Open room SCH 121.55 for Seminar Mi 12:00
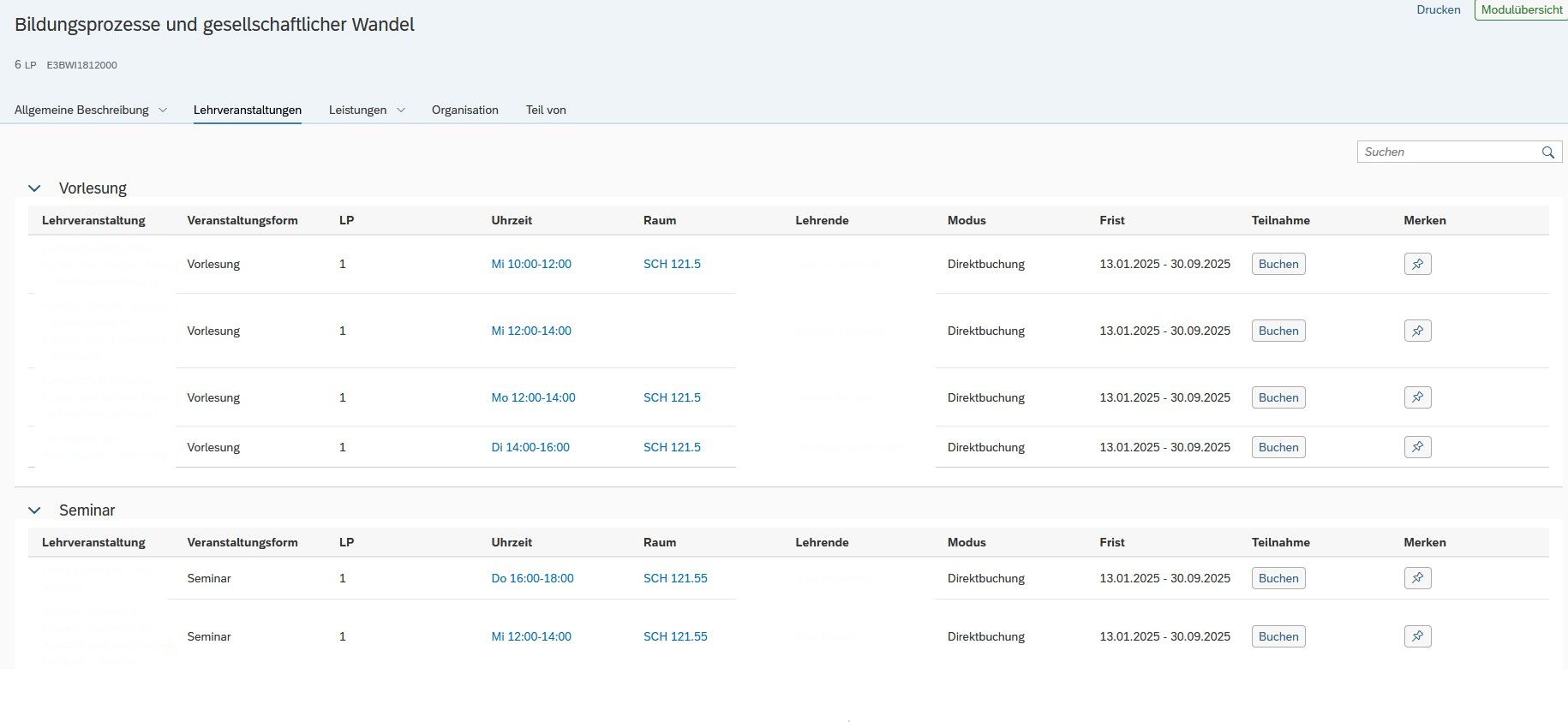 click(675, 636)
